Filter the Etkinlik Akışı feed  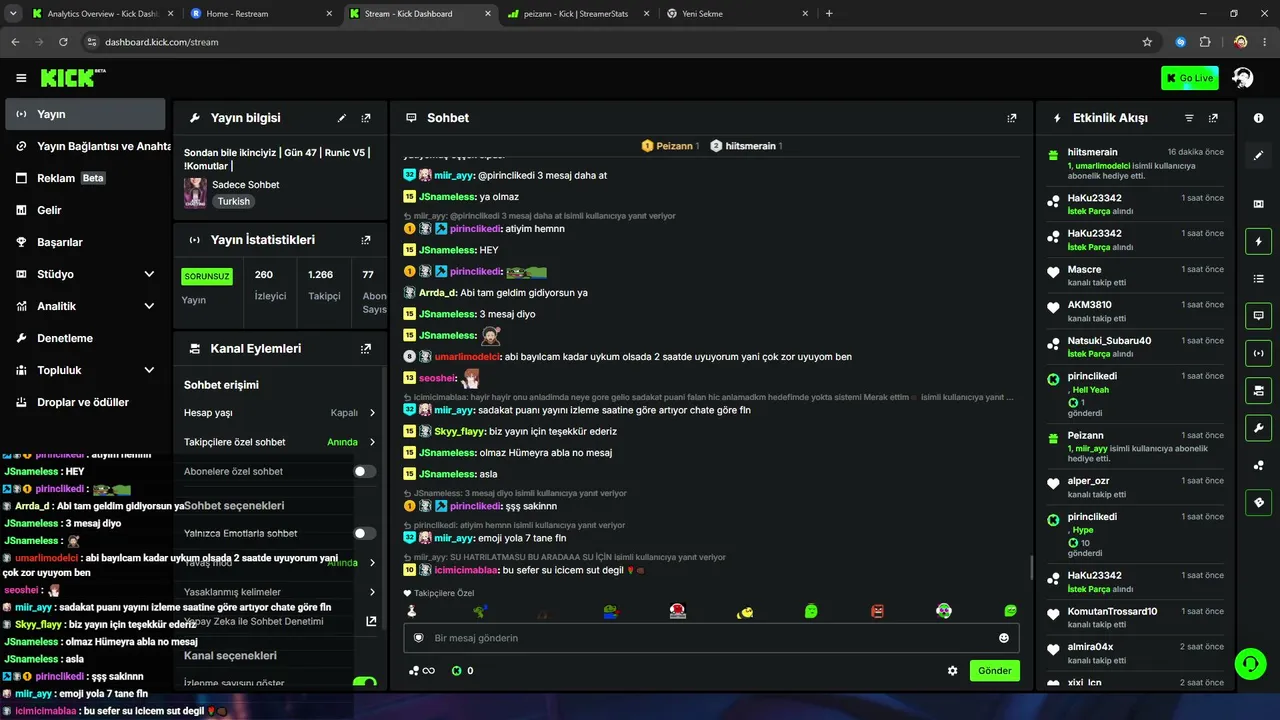point(1189,118)
